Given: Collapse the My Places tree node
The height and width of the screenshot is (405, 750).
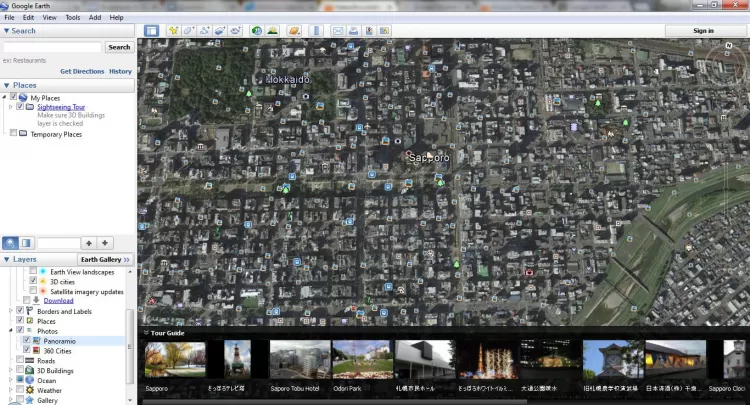Looking at the screenshot, I should pyautogui.click(x=5, y=98).
